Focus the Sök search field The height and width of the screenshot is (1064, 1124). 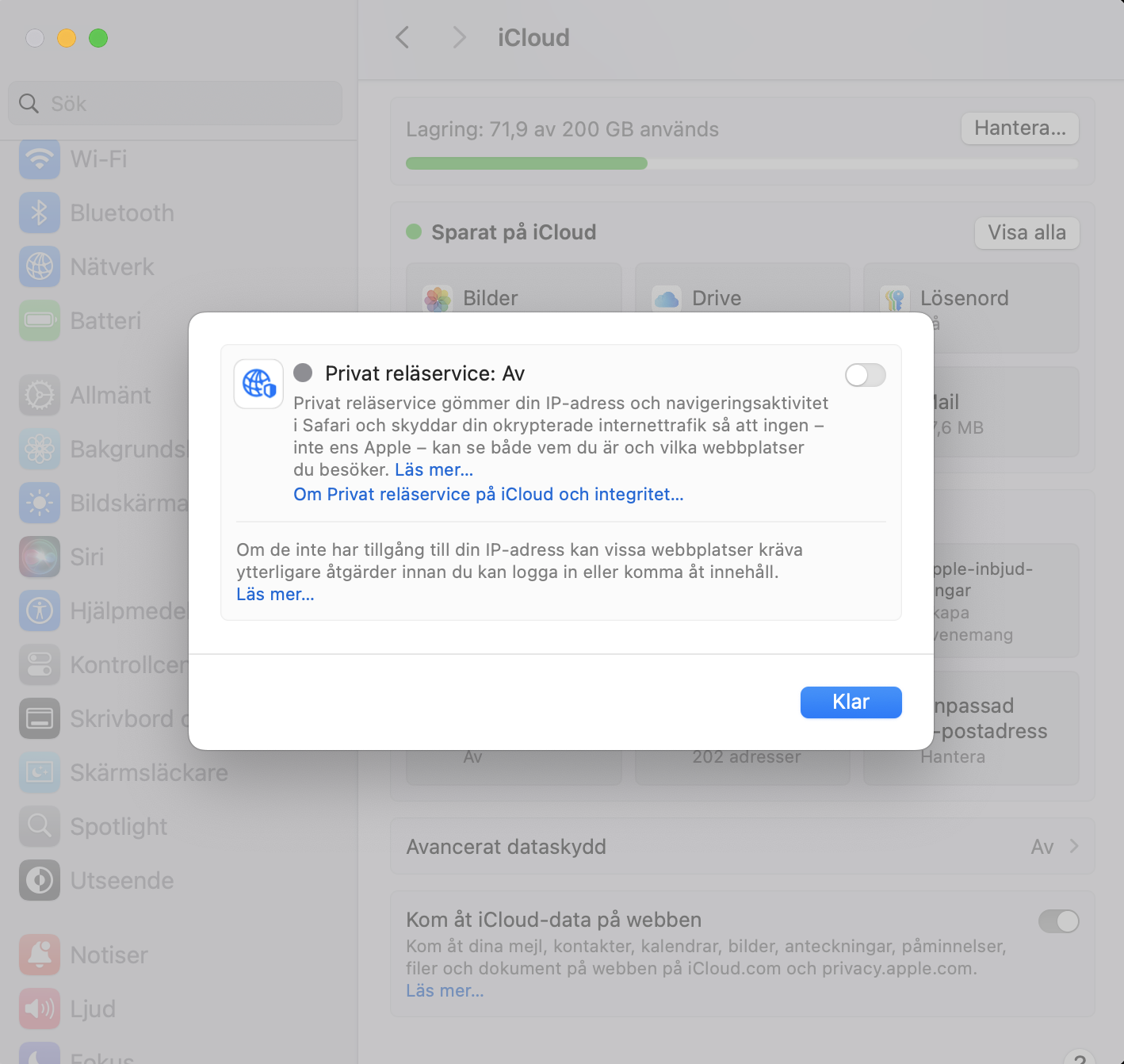[175, 103]
